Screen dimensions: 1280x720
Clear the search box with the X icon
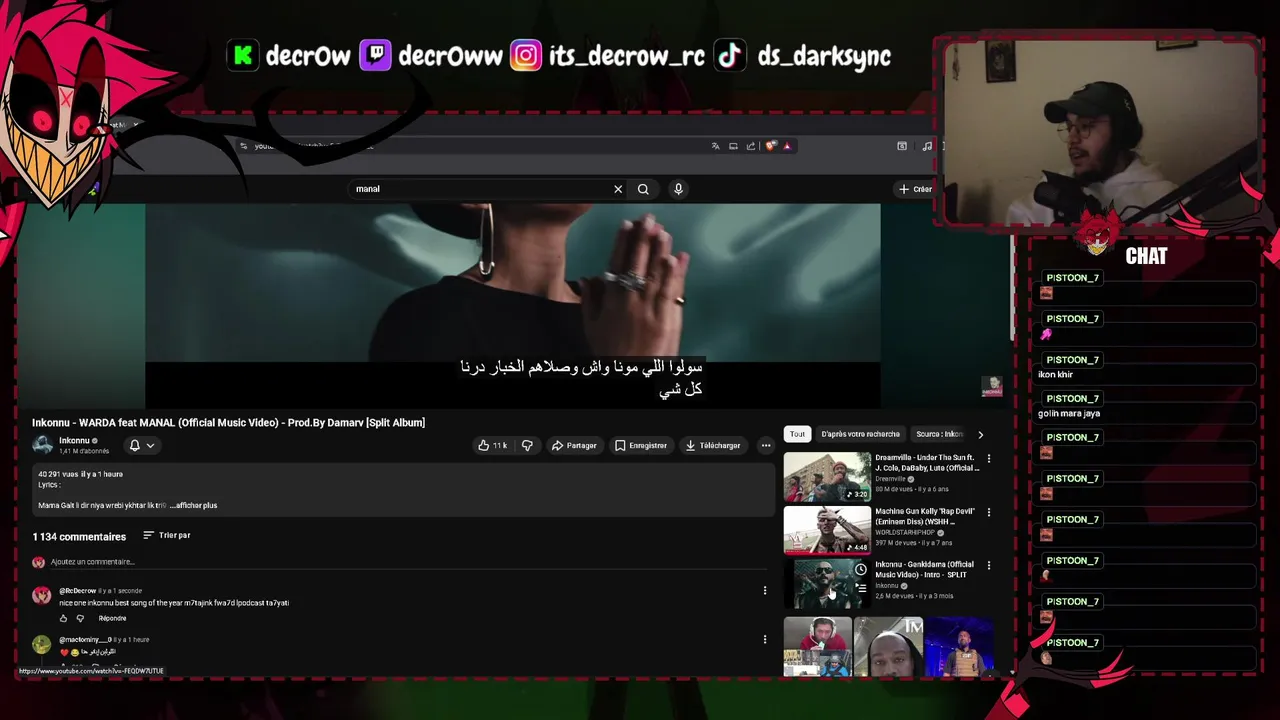[x=618, y=189]
